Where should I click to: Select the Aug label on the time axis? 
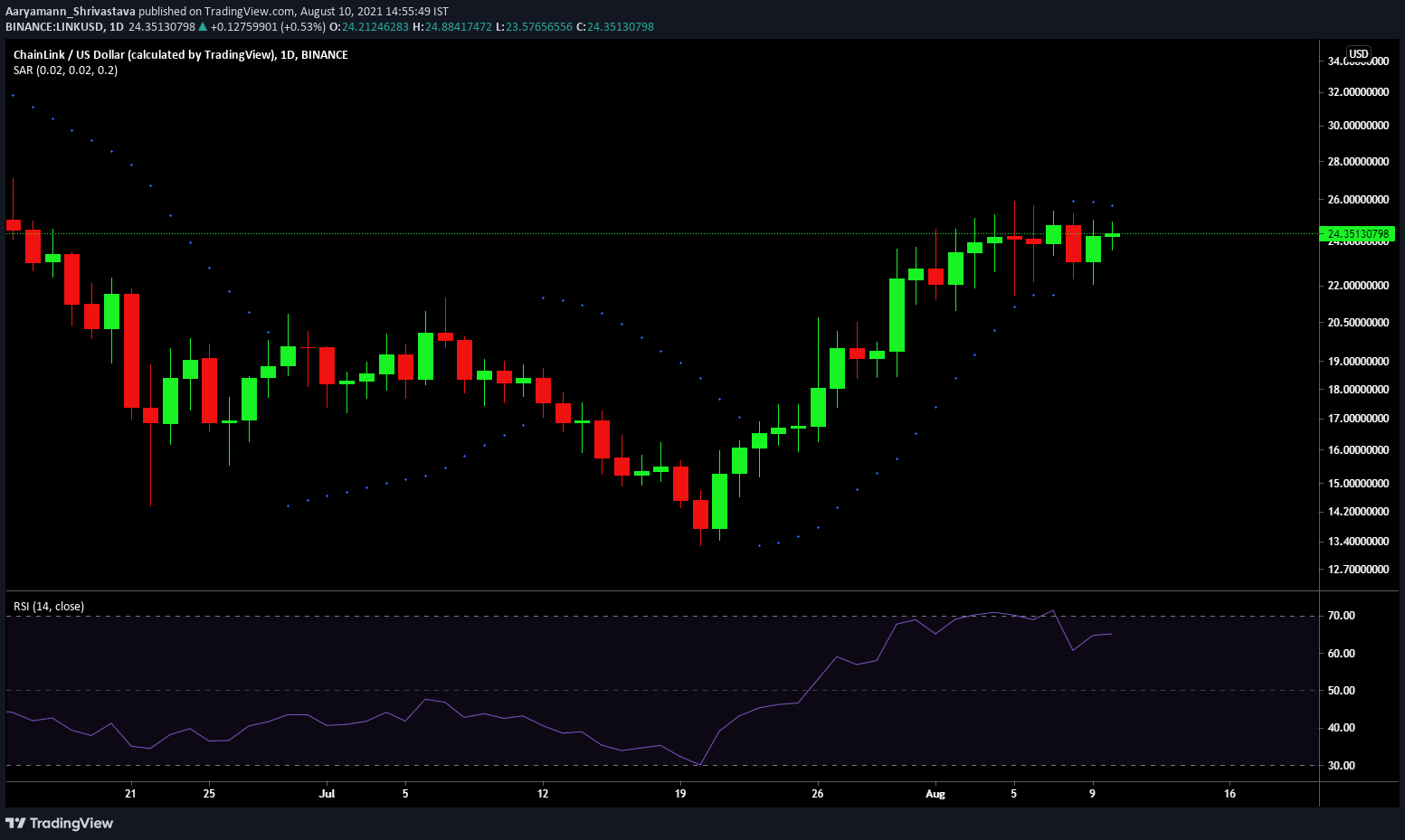935,794
